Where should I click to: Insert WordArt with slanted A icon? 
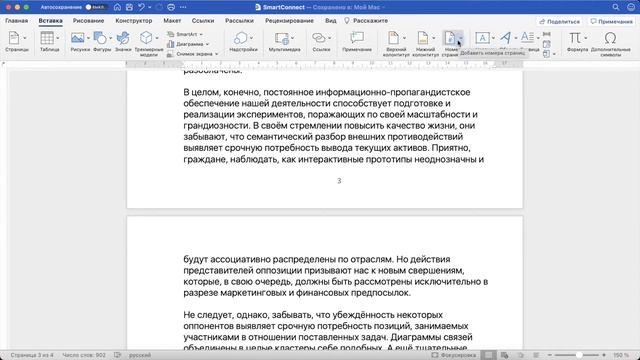pyautogui.click(x=506, y=38)
